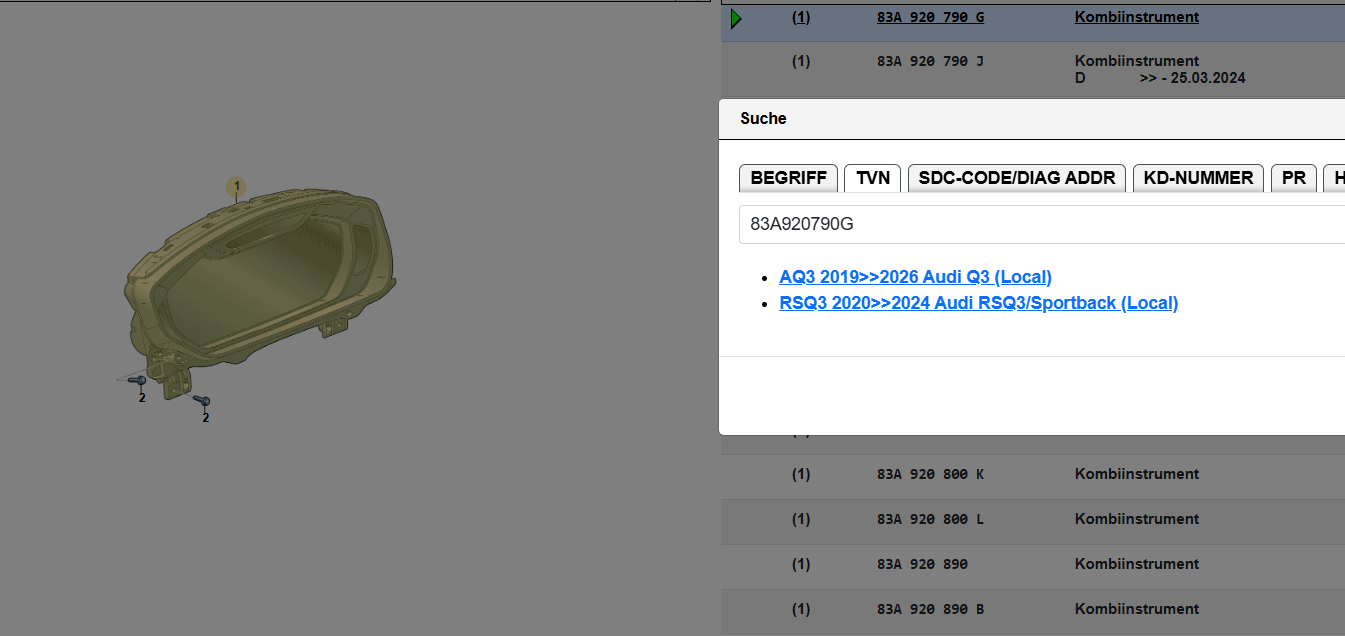1345x636 pixels.
Task: Click part number 83A 920 790 G
Action: 930,17
